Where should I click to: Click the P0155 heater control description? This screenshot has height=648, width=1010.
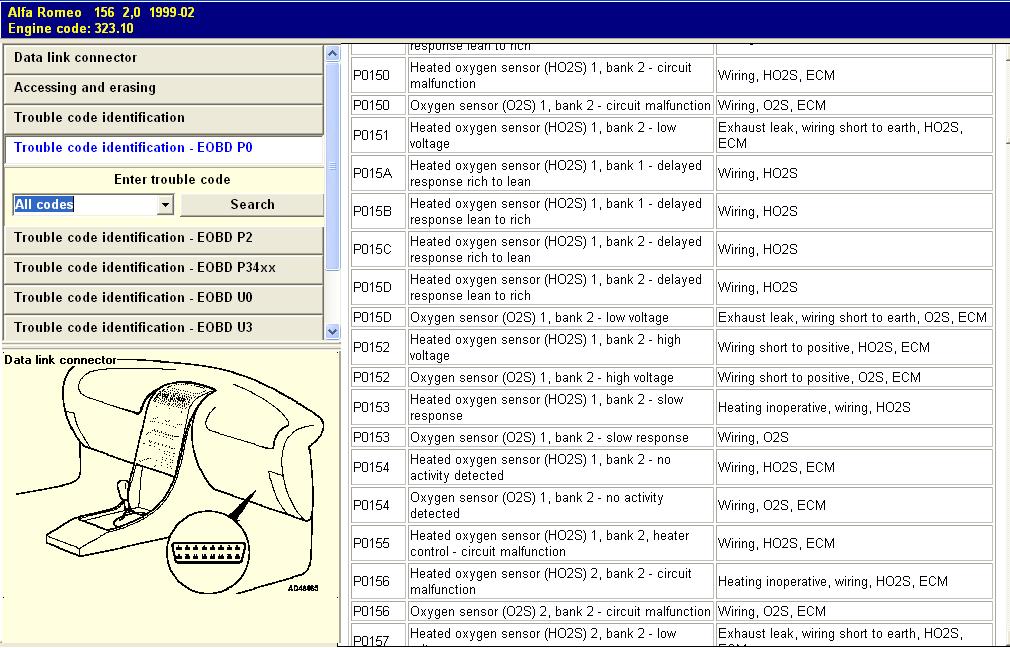[550, 543]
